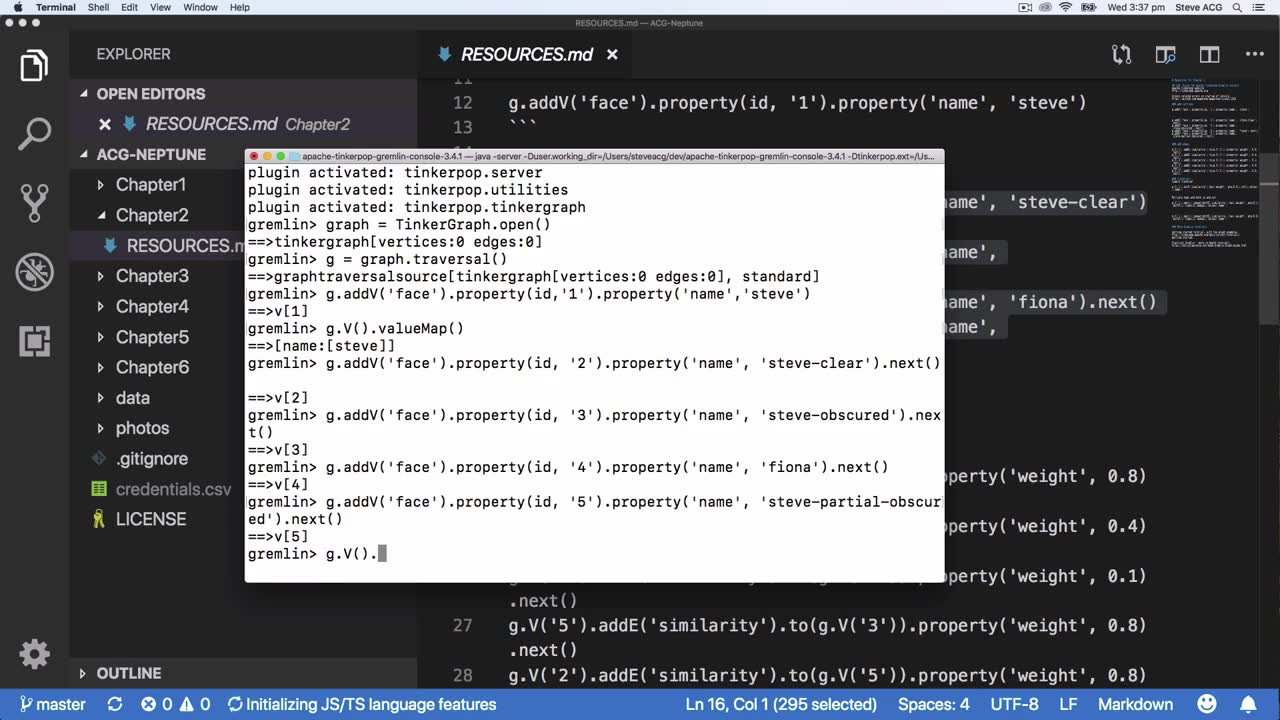
Task: Click the battery status icon
Action: click(x=1090, y=7)
